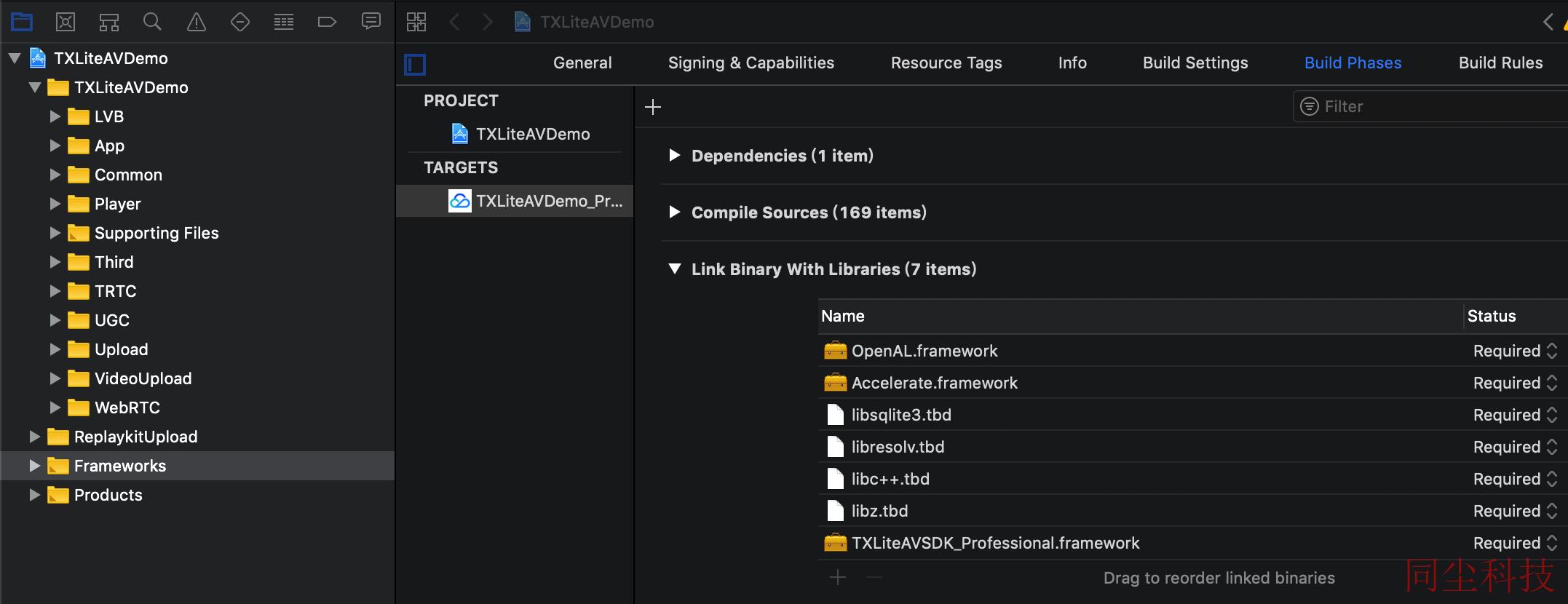Image resolution: width=1568 pixels, height=604 pixels.
Task: Expand the Third folder
Action: [x=55, y=262]
